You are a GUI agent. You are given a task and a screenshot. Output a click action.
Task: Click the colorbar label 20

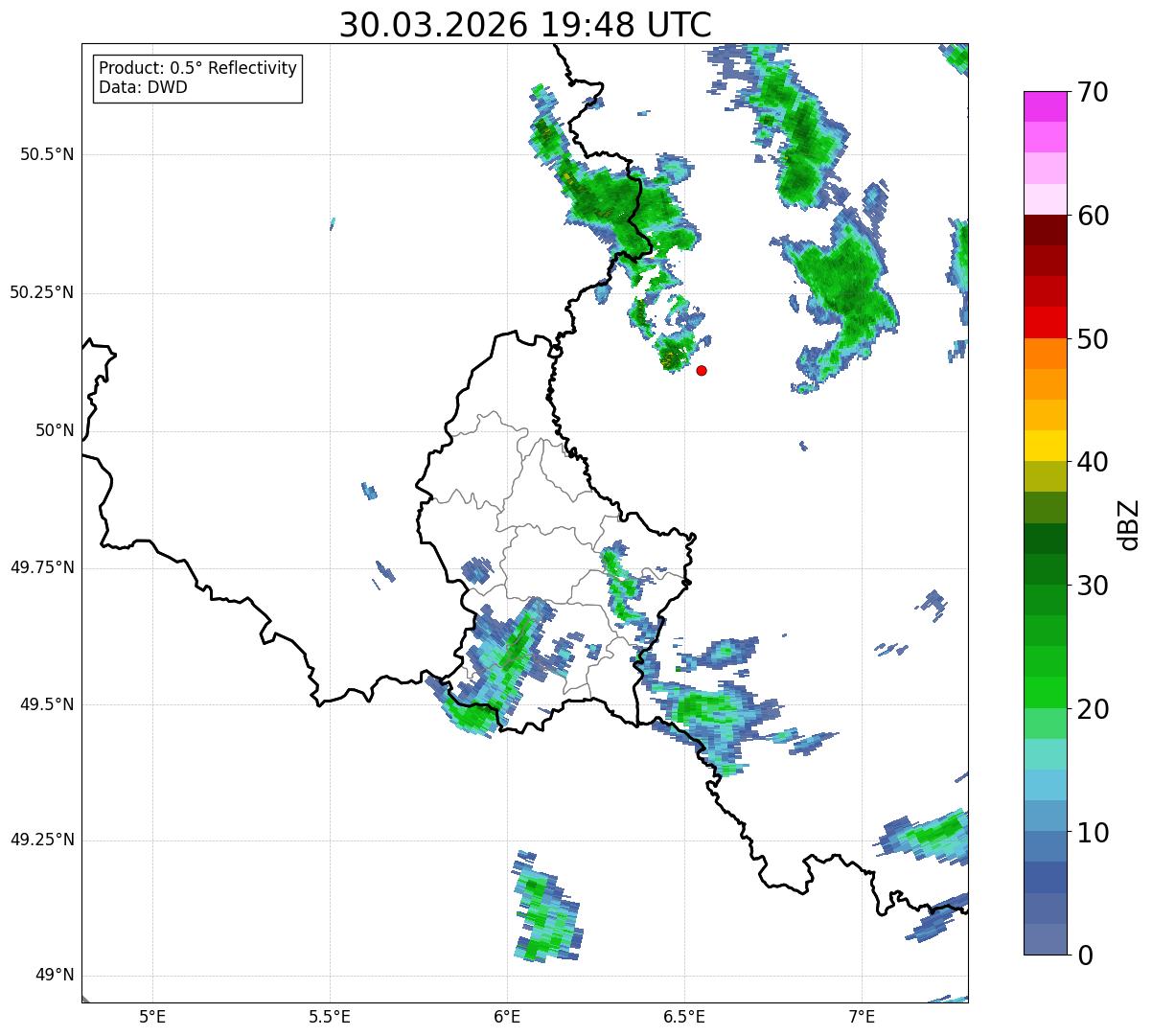point(1092,709)
